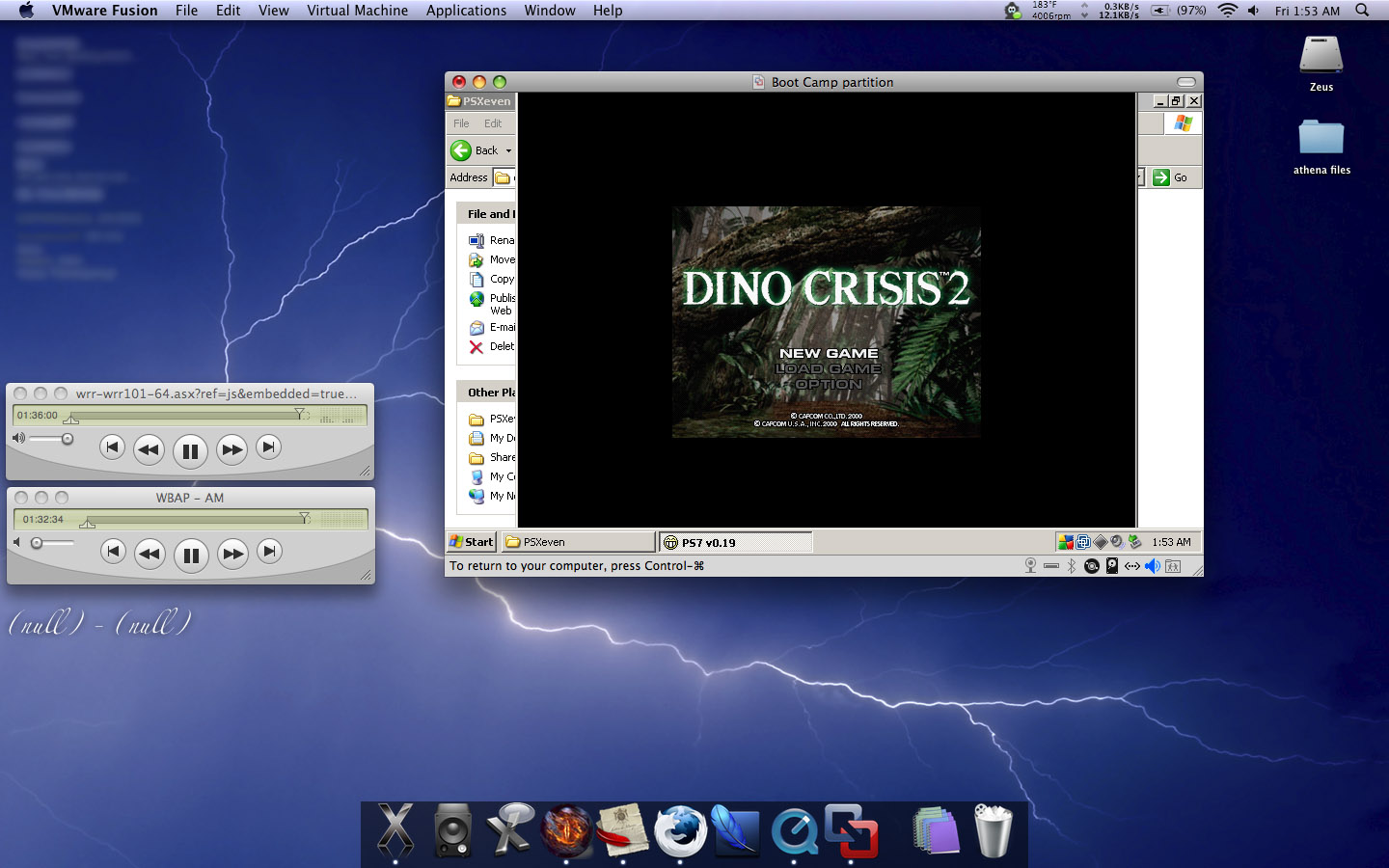Fast forward in the wrr-wrr101 player
The image size is (1389, 868).
[x=231, y=449]
